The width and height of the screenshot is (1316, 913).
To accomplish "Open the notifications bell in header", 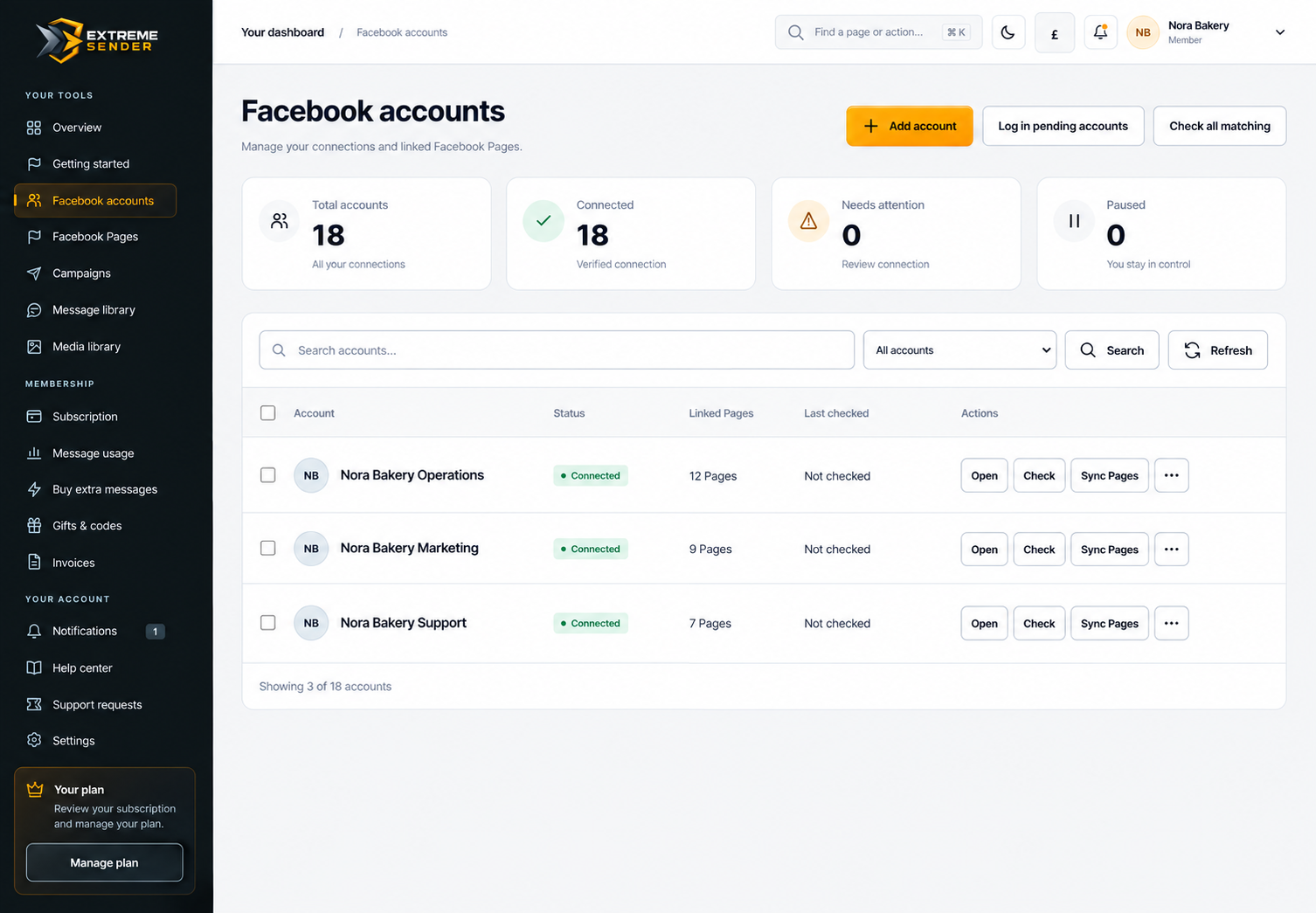I will pyautogui.click(x=1101, y=32).
